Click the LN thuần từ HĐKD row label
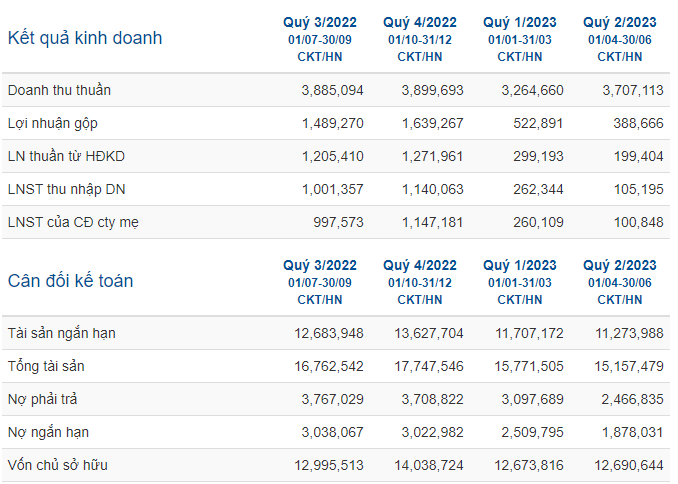Screen dimensions: 678x484 (66, 156)
